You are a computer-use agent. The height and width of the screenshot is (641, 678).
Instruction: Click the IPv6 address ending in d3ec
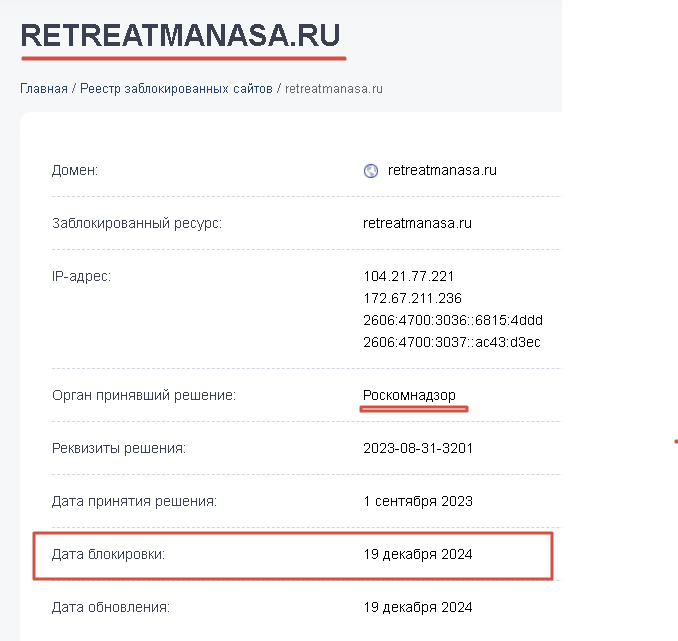pos(453,342)
